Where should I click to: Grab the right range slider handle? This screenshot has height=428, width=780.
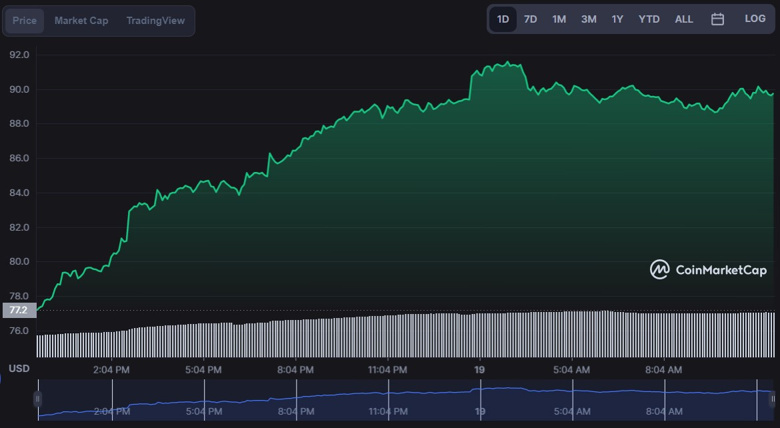[x=773, y=399]
